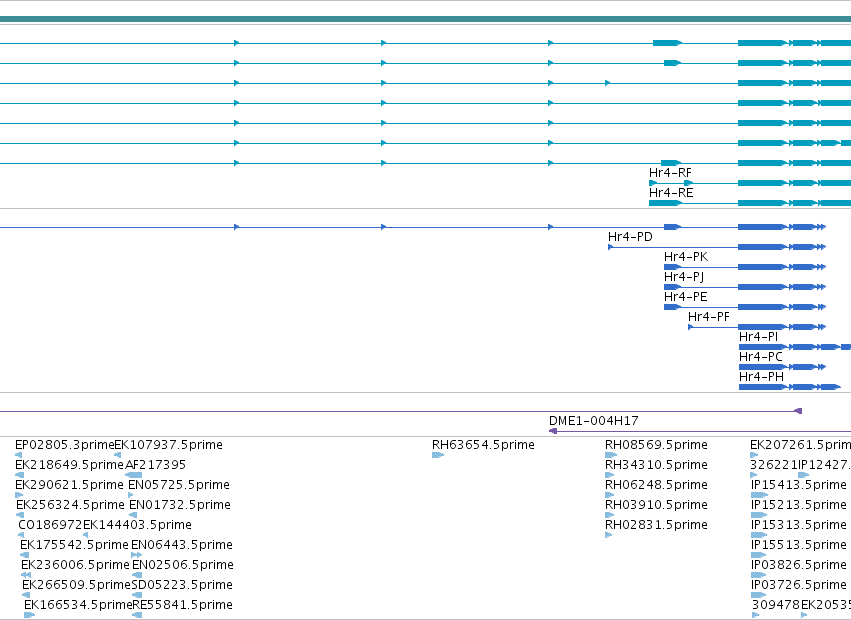
Task: Select EST label EP02805.3prime
Action: pos(65,445)
